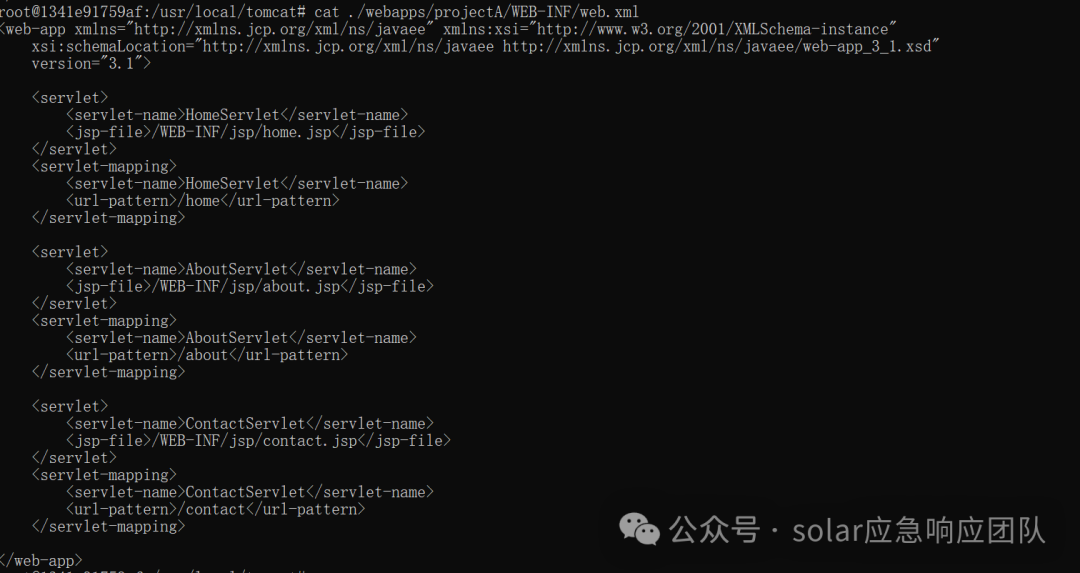Image resolution: width=1080 pixels, height=573 pixels.
Task: Click the solar应急响应团队 watermark text
Action: click(919, 530)
